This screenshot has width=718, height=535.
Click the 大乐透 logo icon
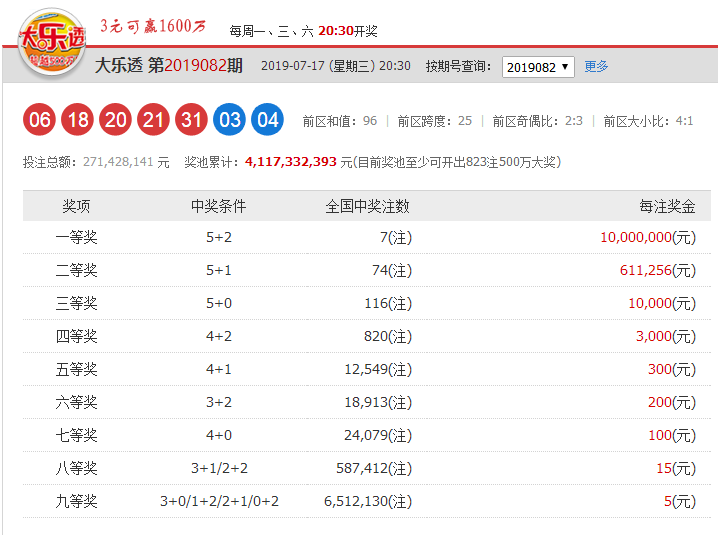(52, 44)
